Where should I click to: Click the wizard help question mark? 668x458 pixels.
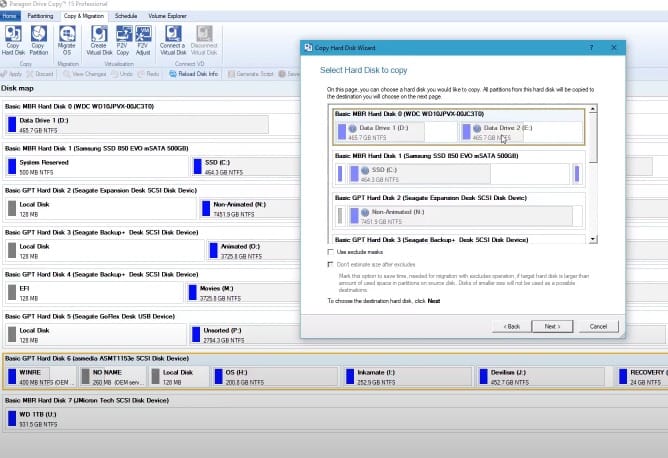(x=592, y=47)
